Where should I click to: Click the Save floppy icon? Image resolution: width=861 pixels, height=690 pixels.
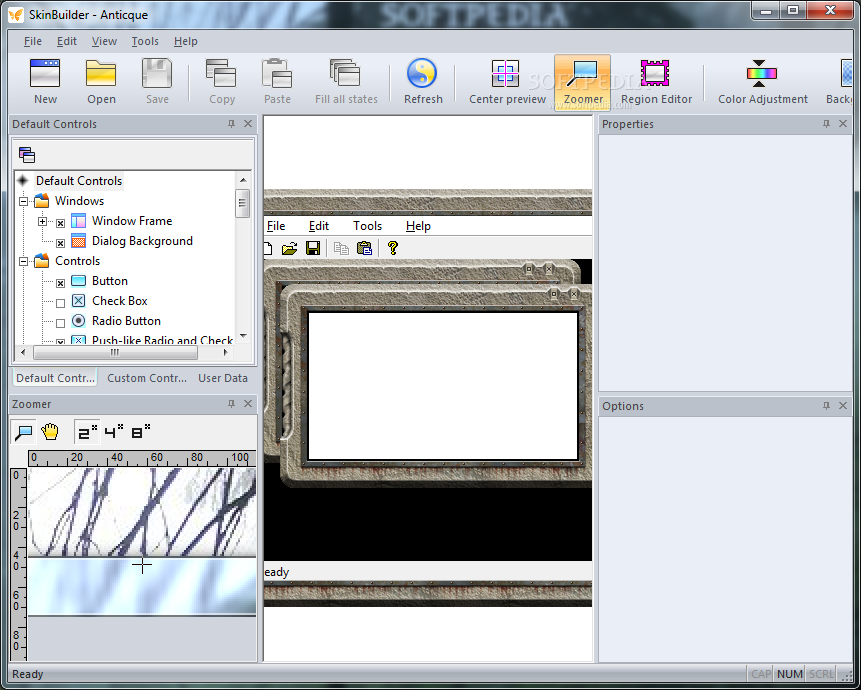click(157, 74)
